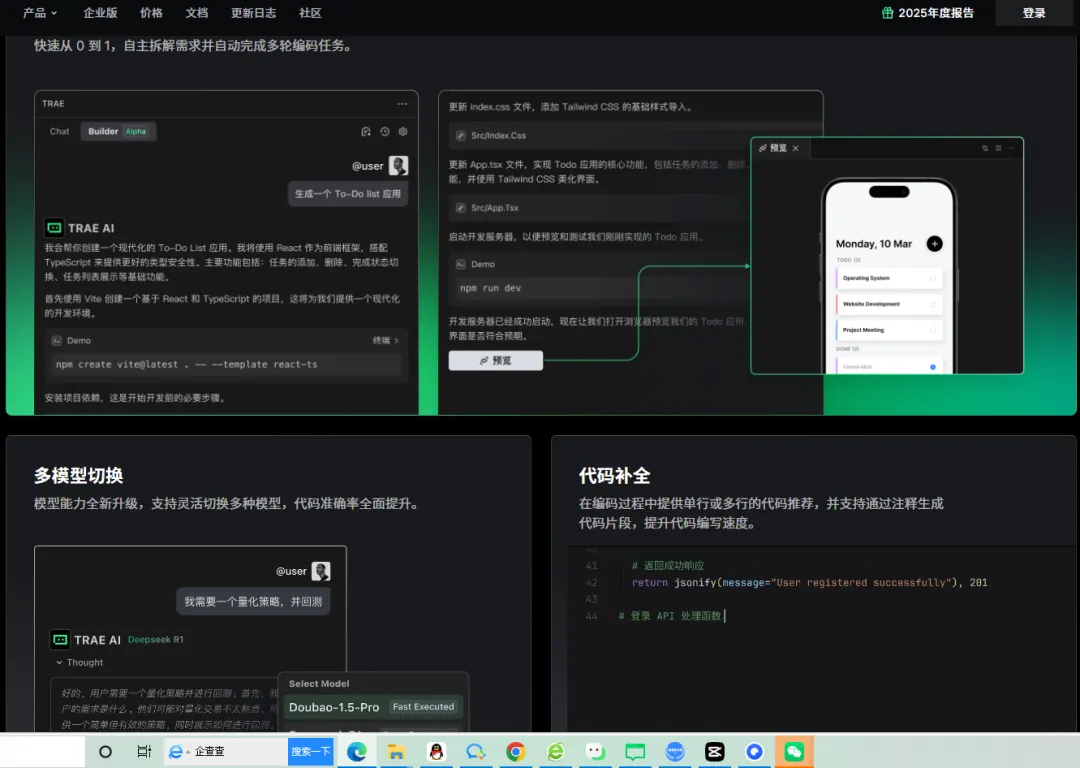The image size is (1080, 768).
Task: Expand the 产品 dropdown in navigation
Action: 40,13
